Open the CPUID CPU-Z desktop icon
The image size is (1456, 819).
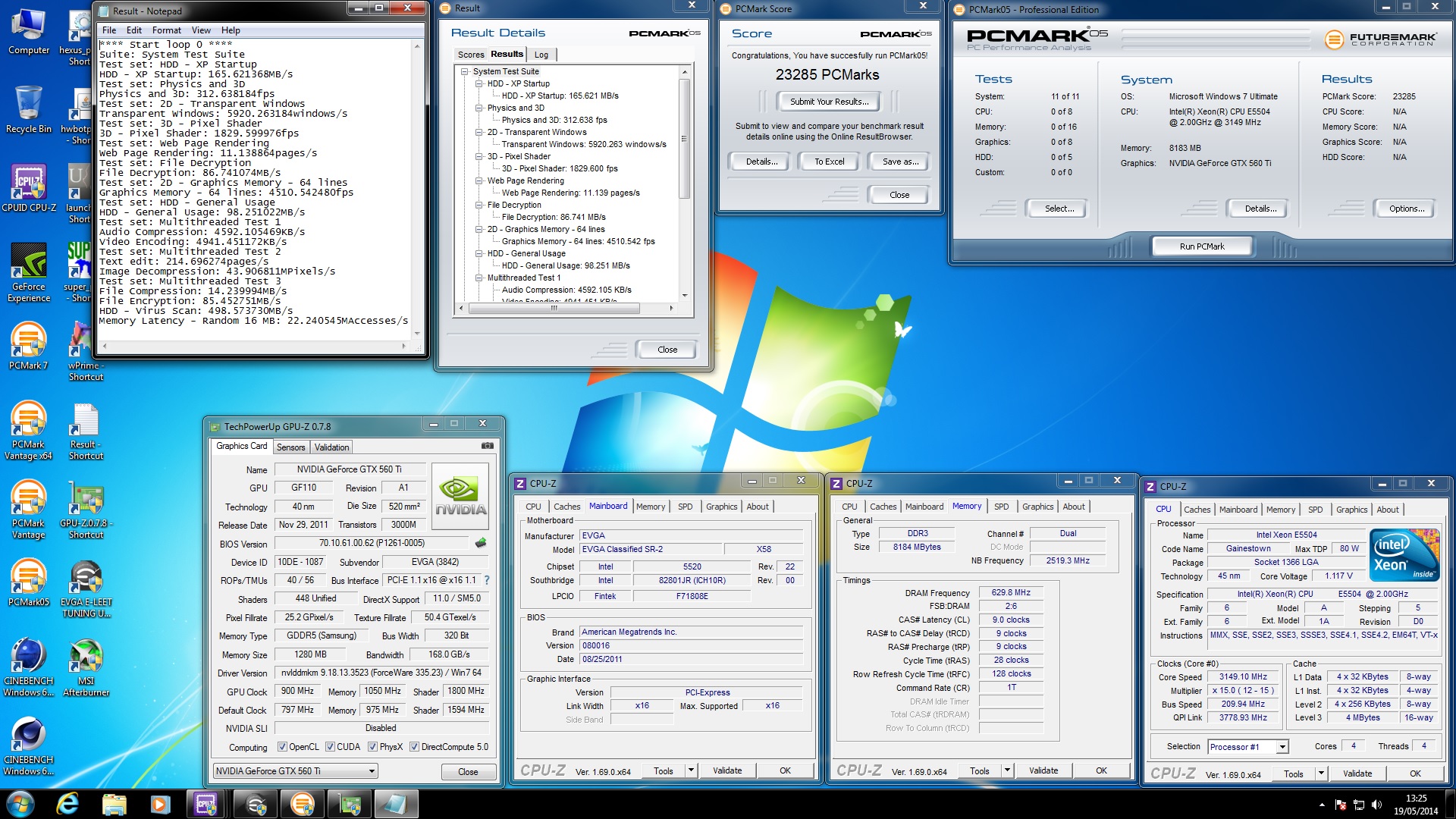point(29,189)
